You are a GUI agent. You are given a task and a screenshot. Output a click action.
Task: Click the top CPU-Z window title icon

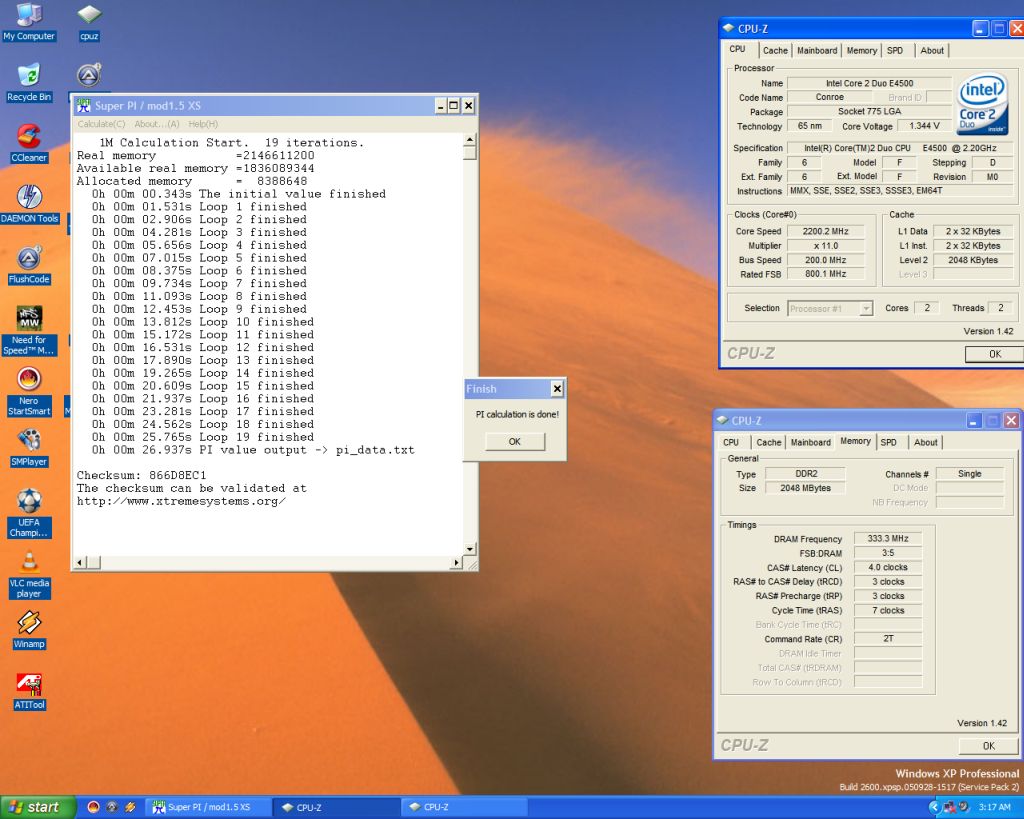[728, 29]
